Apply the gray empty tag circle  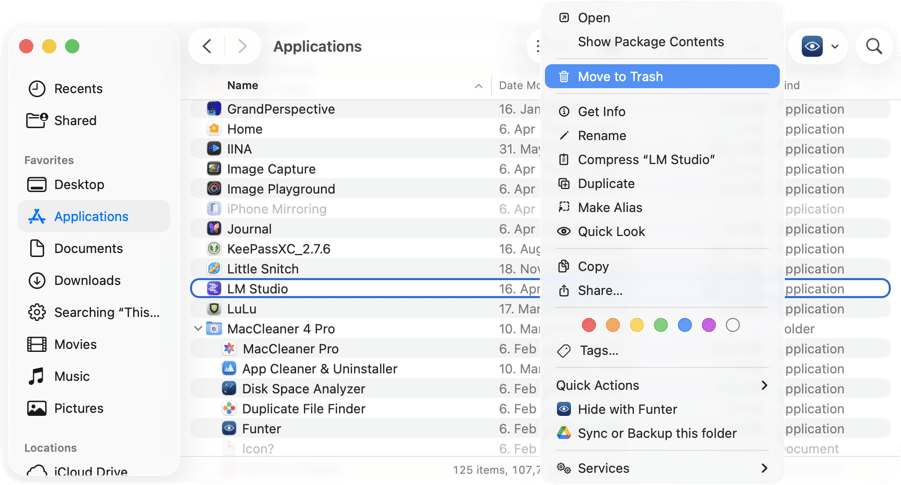[733, 325]
